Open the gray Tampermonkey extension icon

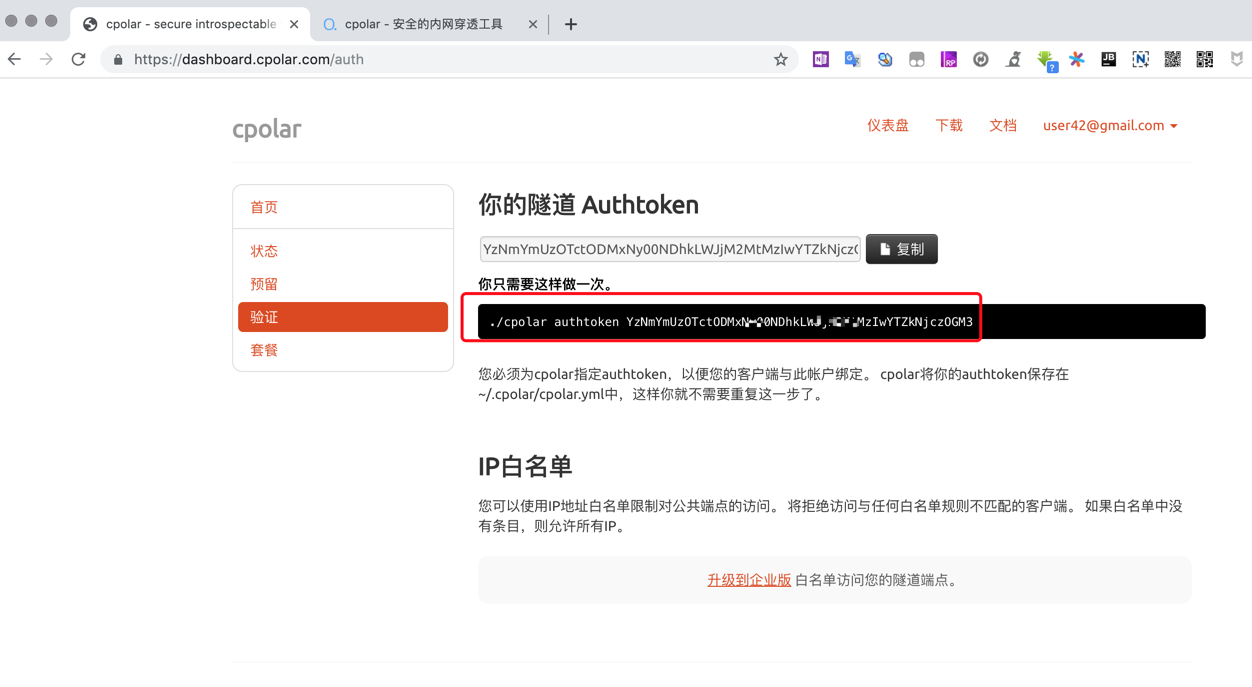[916, 60]
